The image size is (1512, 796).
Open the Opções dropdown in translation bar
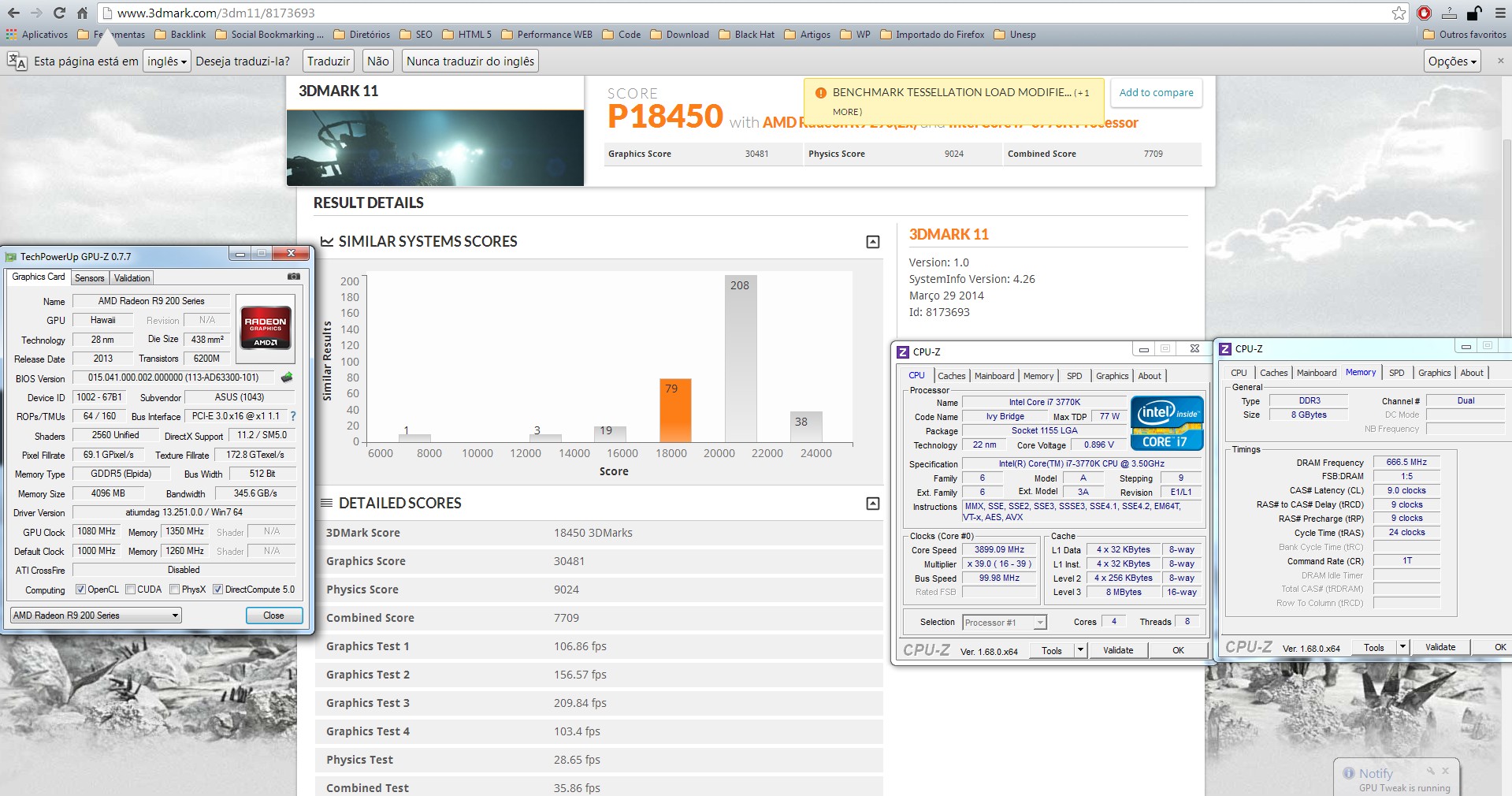(1452, 61)
